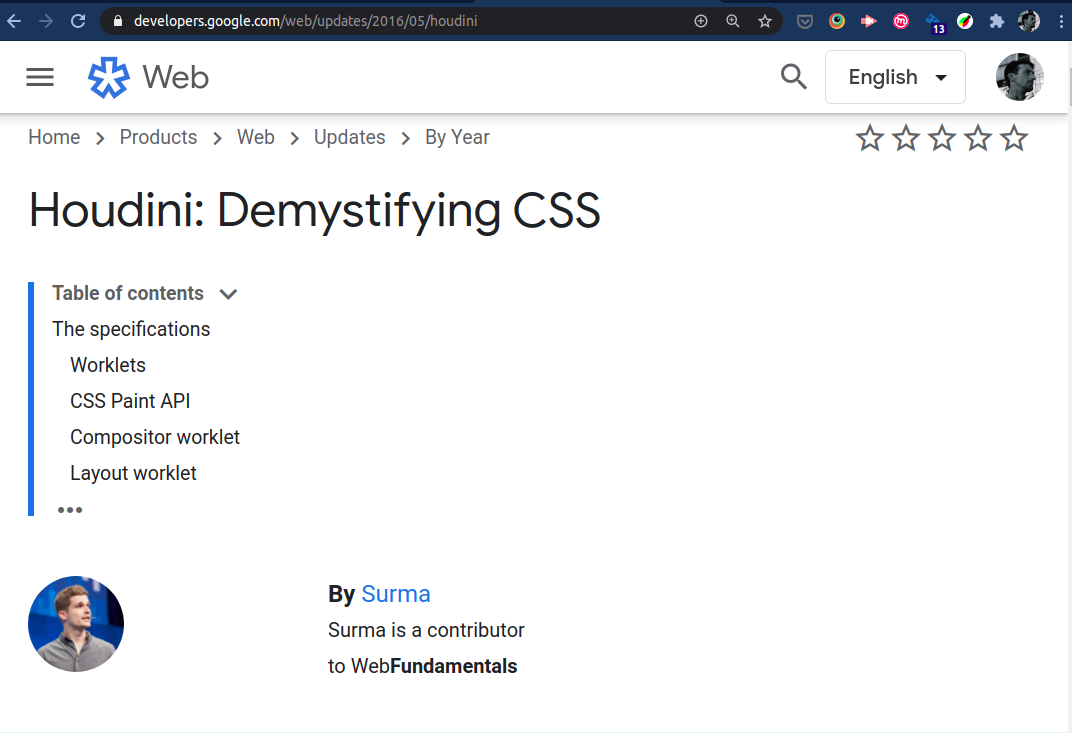Image resolution: width=1072 pixels, height=733 pixels.
Task: Open the Surma author link
Action: 396,594
